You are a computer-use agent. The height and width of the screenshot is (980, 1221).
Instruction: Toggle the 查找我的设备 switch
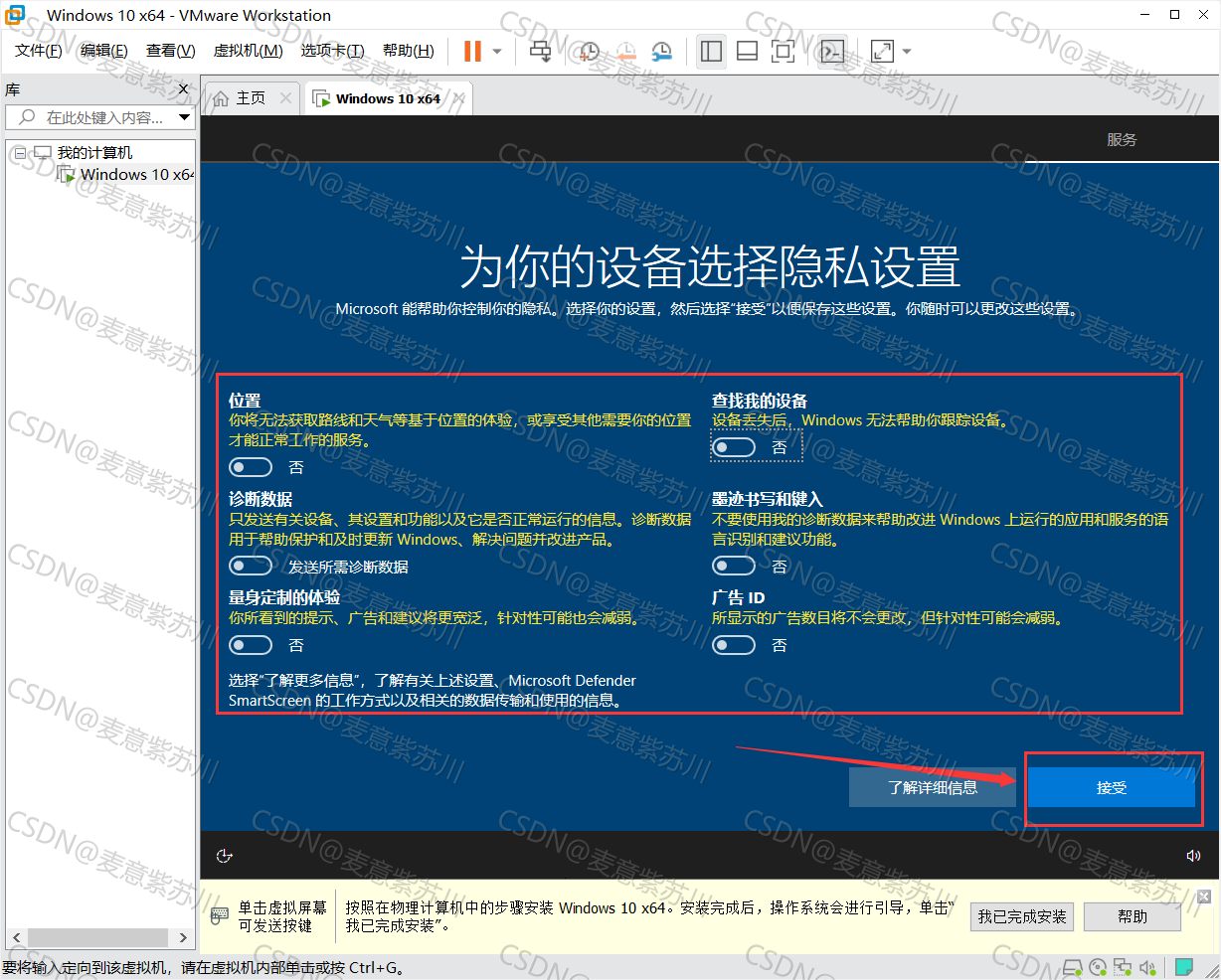pos(734,447)
